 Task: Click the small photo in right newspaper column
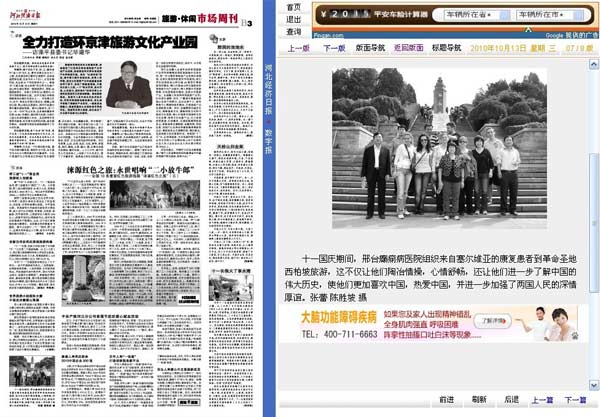pyautogui.click(x=231, y=287)
